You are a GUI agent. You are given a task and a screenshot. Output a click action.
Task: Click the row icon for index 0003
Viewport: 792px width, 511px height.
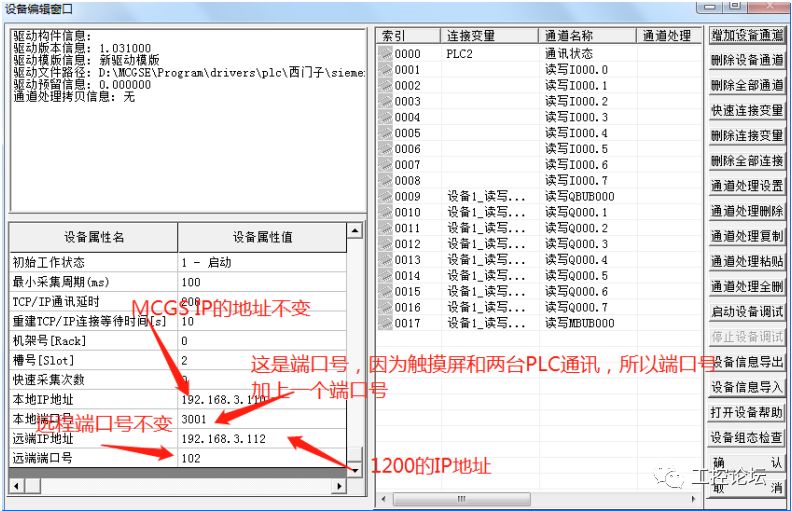(385, 101)
